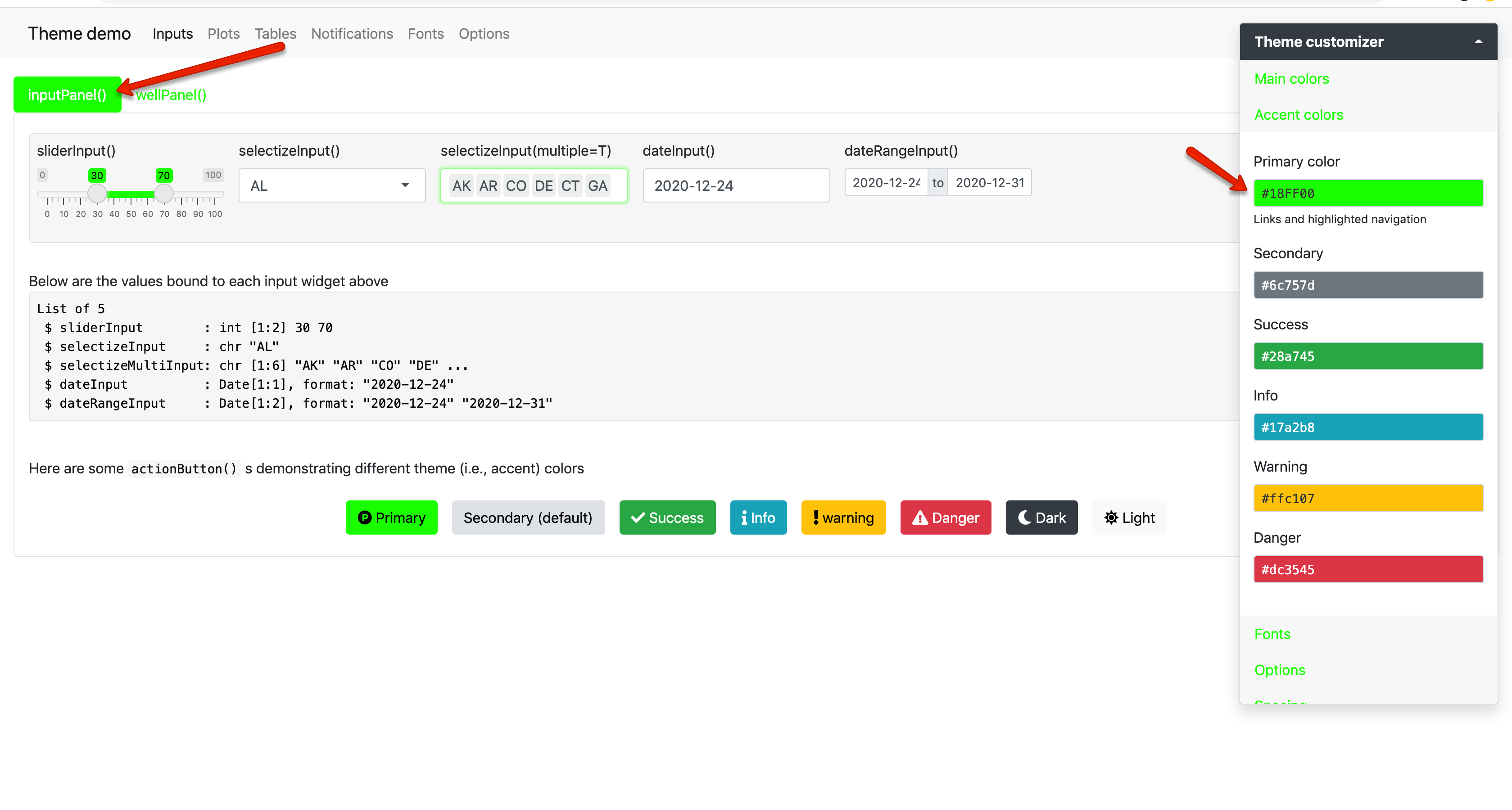The image size is (1512, 810).
Task: Open the Options link in customizer
Action: point(1280,670)
